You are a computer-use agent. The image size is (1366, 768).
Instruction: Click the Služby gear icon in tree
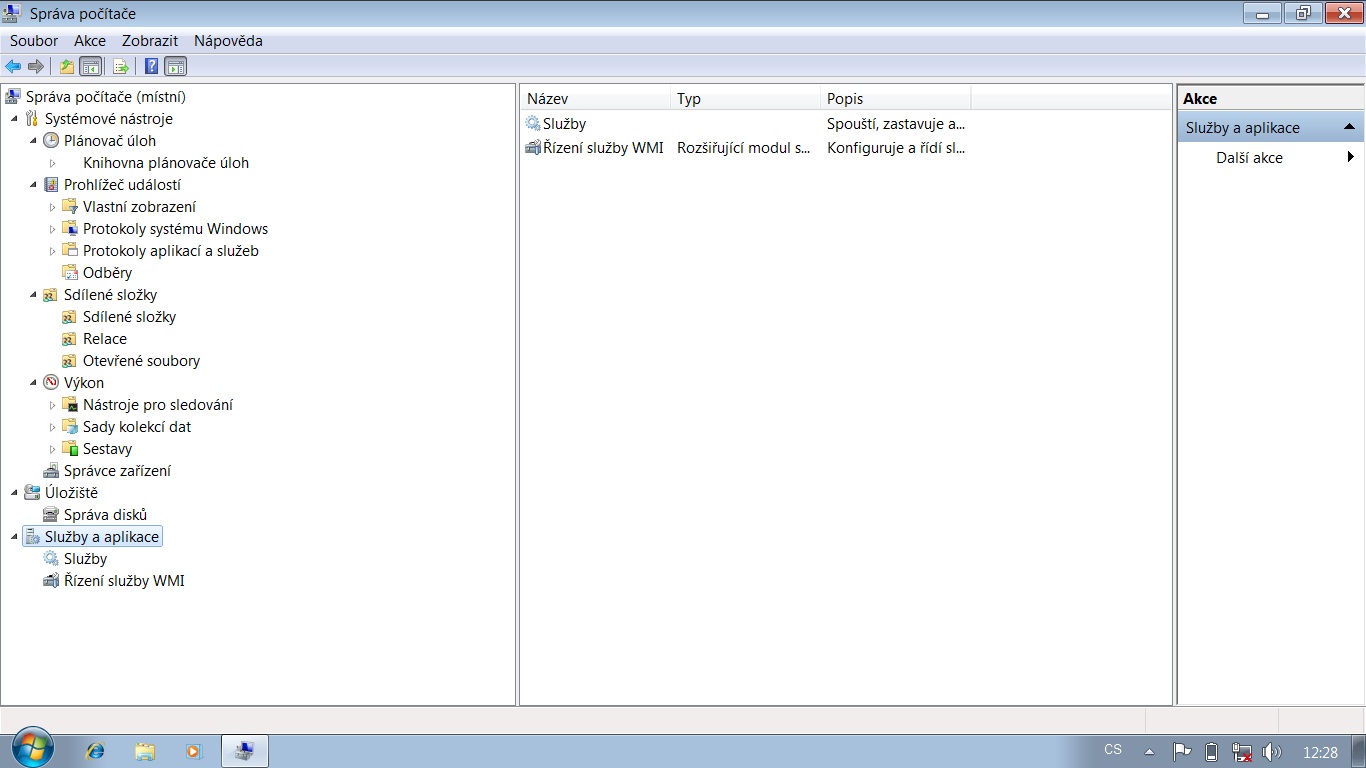pos(51,559)
